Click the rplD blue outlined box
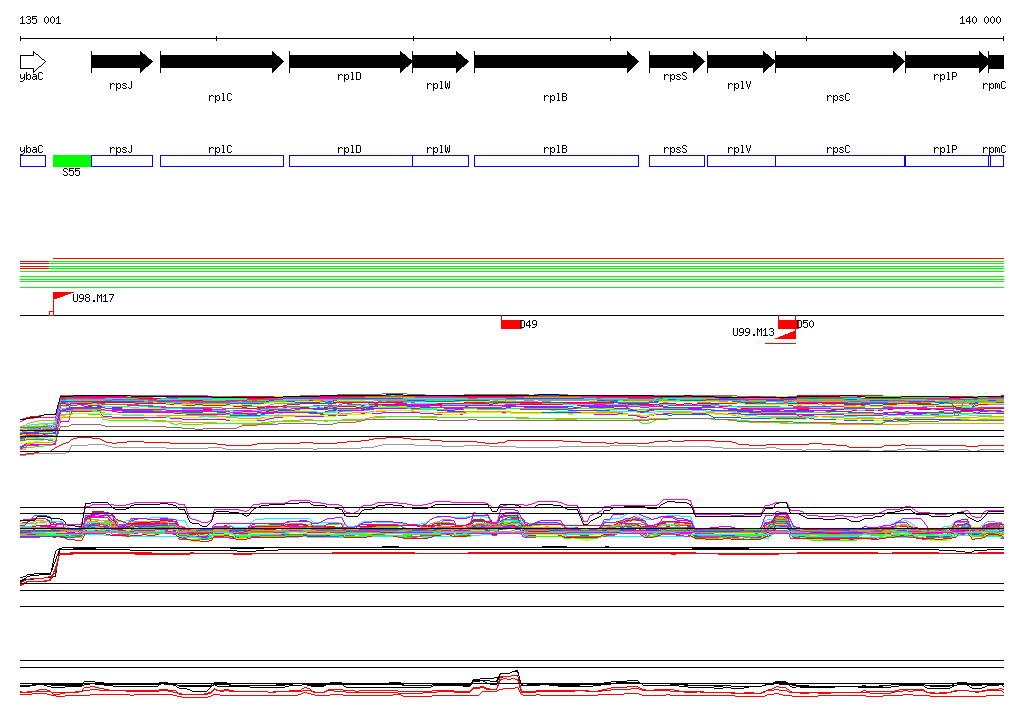This screenshot has width=1024, height=714. (351, 161)
